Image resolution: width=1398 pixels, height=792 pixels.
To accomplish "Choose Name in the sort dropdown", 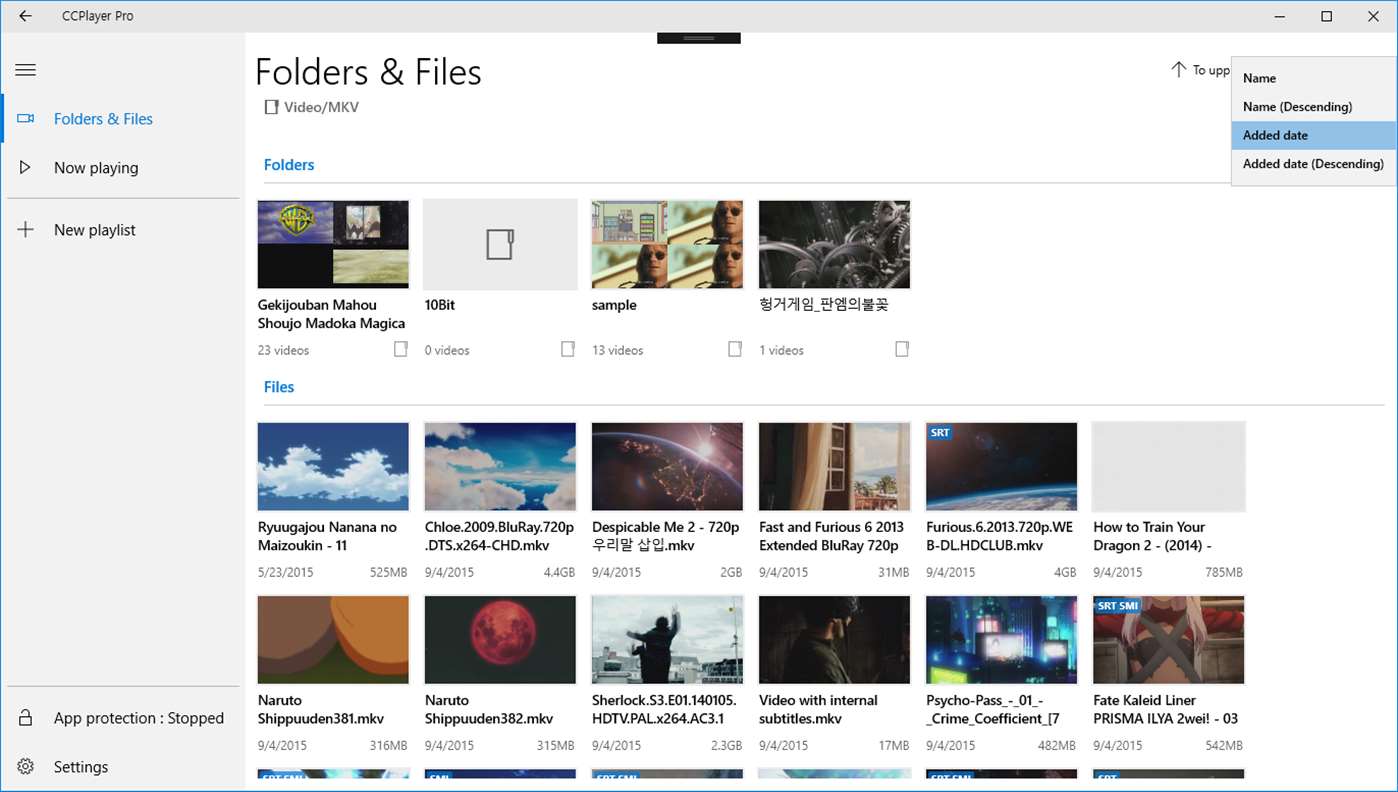I will (x=1259, y=77).
